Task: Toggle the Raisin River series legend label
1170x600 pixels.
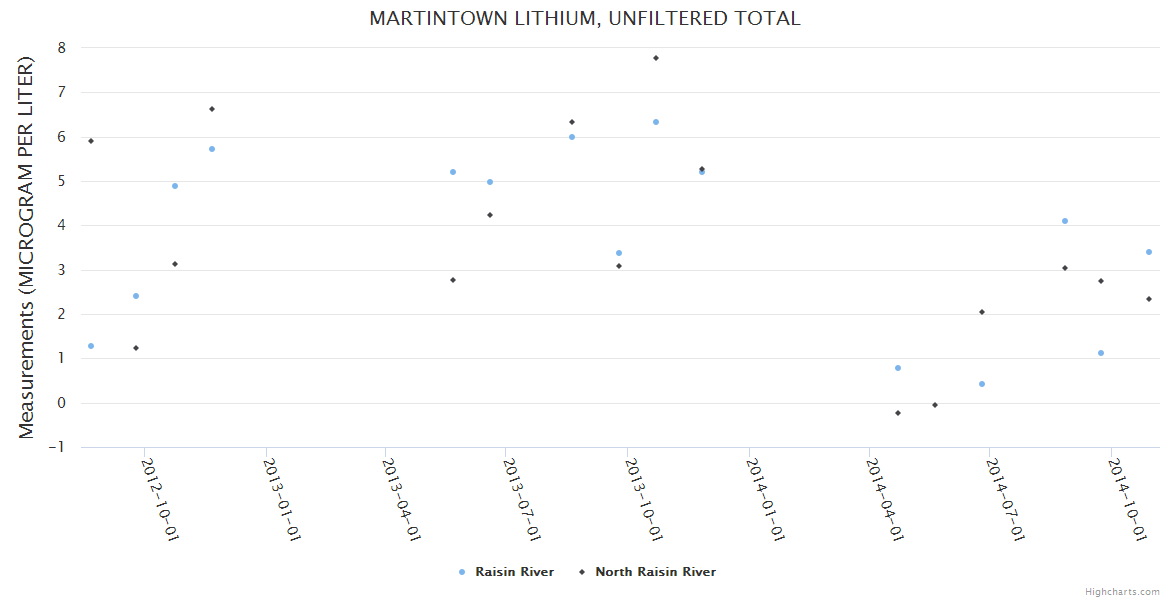Action: click(514, 572)
